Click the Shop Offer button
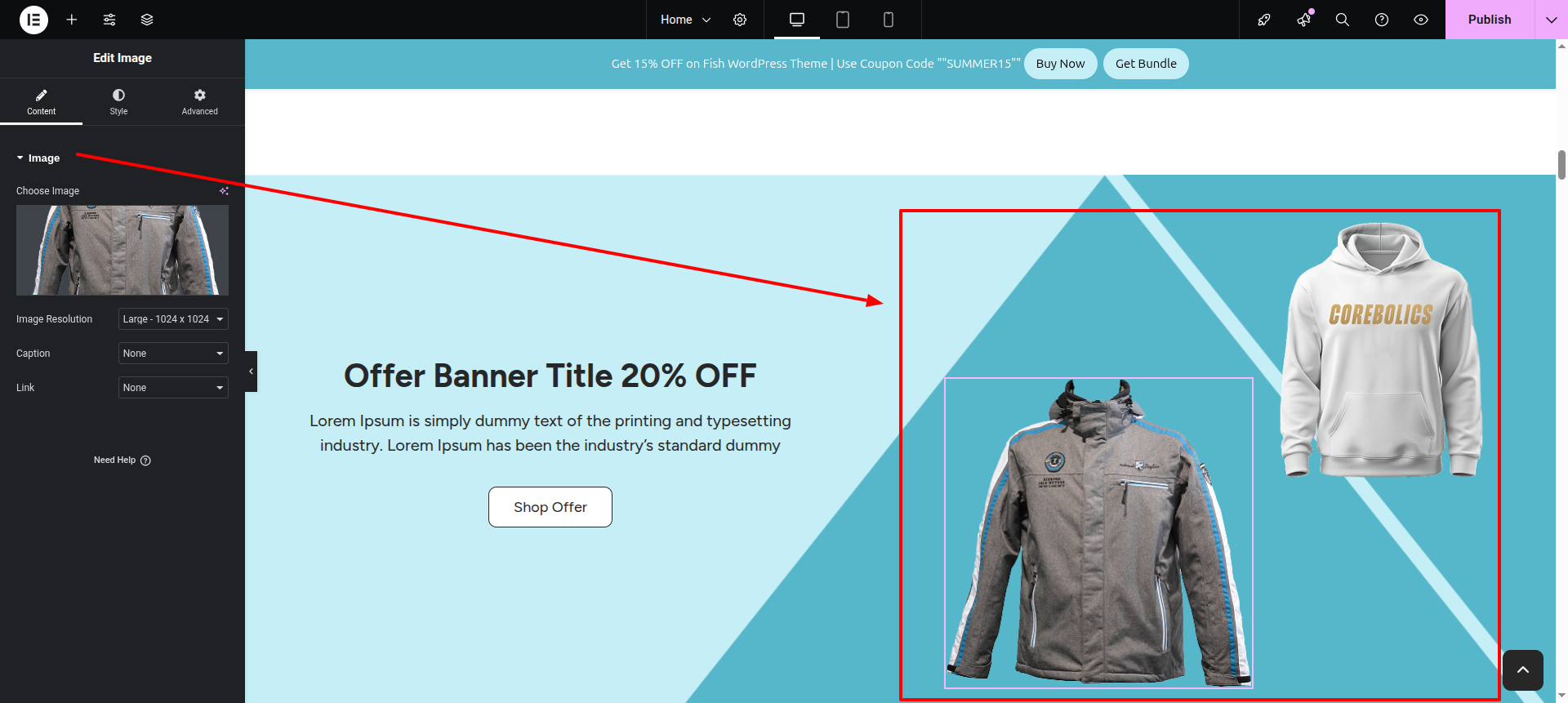 550,507
